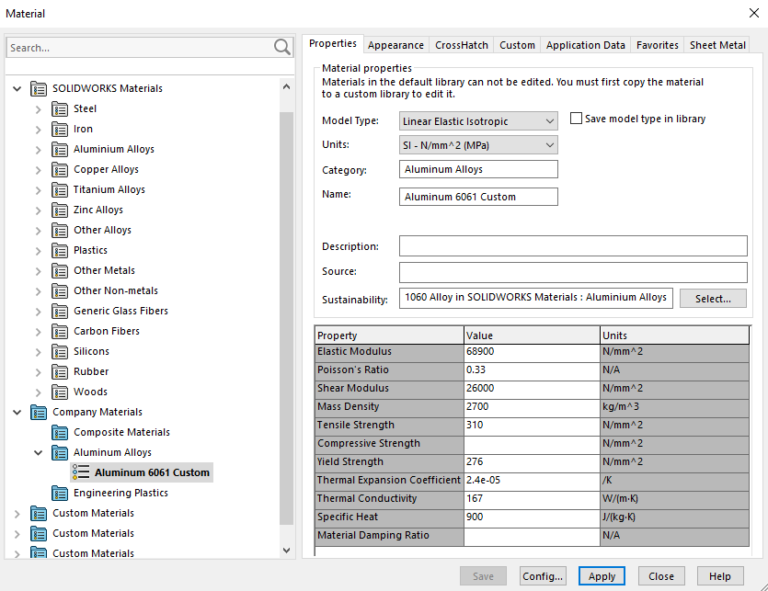Click the Aluminum 6061 Custom material icon

click(81, 473)
